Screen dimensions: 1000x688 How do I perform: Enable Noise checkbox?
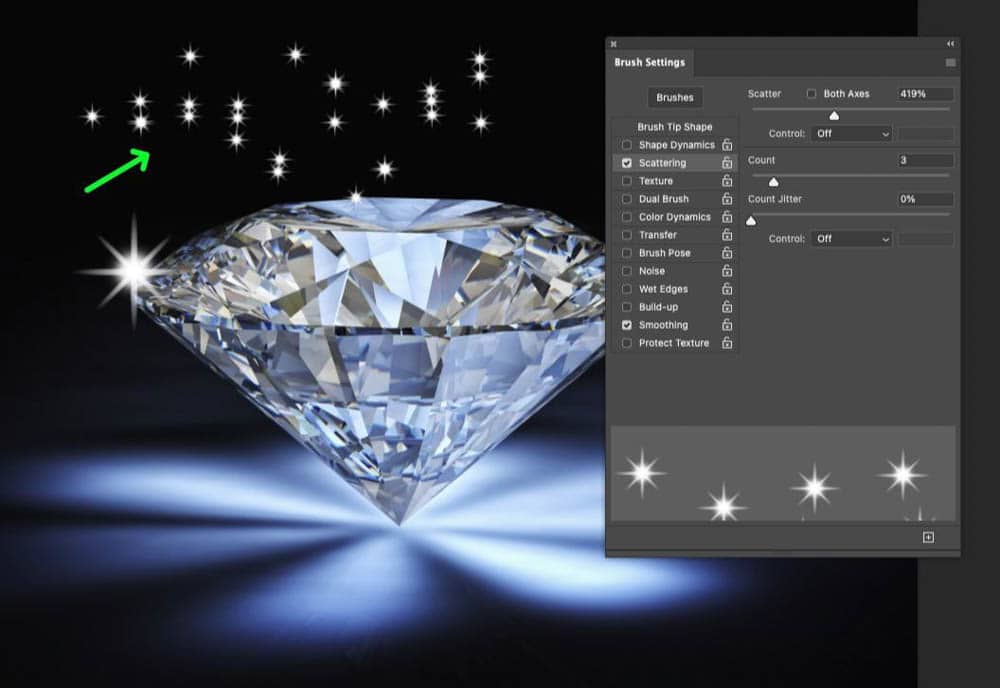click(x=627, y=271)
